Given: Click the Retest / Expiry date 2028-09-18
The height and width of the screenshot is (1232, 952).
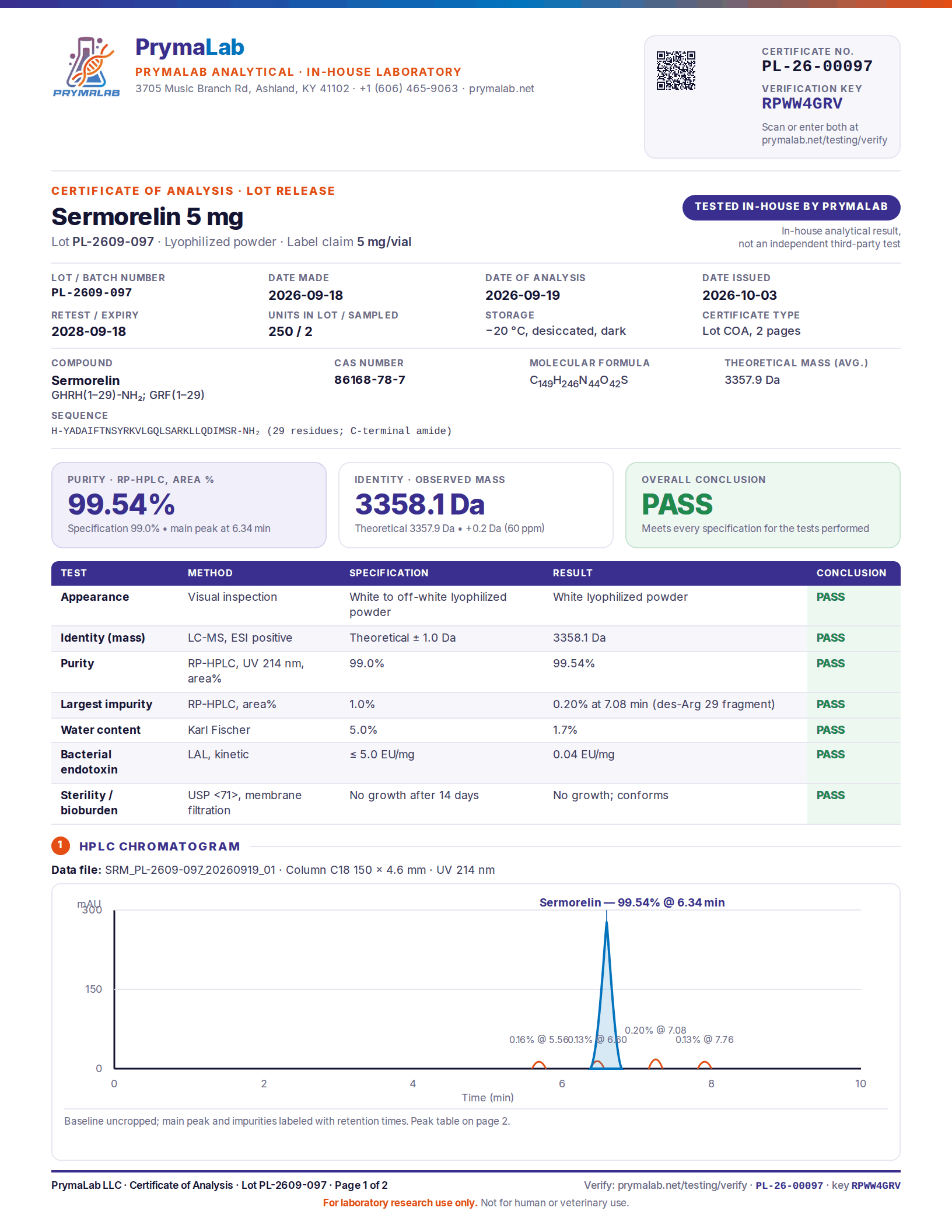Looking at the screenshot, I should point(89,331).
